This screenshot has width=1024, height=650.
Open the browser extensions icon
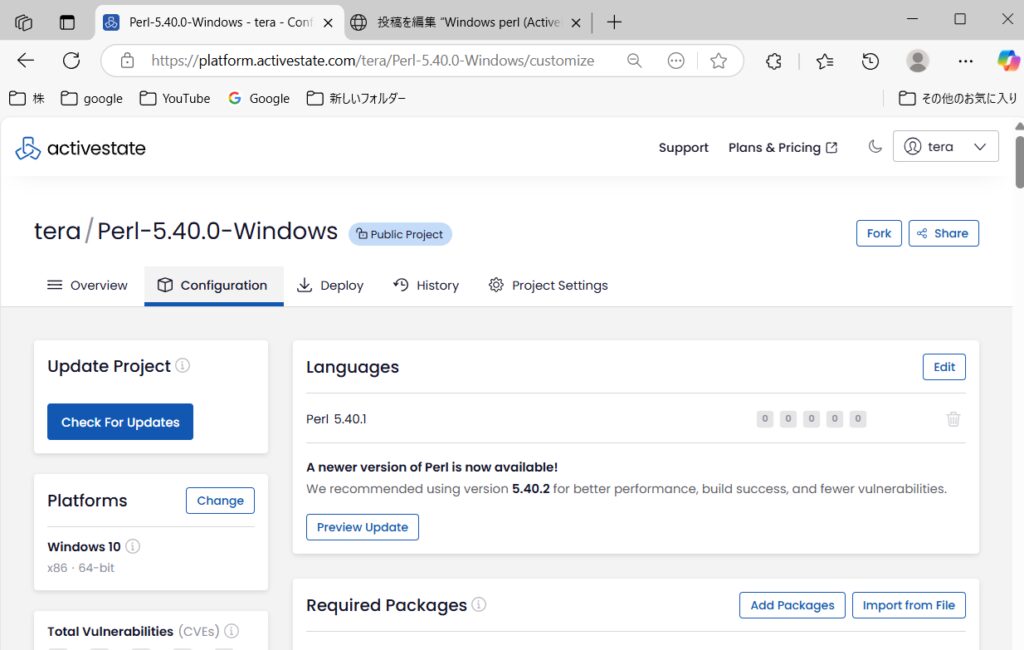pos(773,61)
